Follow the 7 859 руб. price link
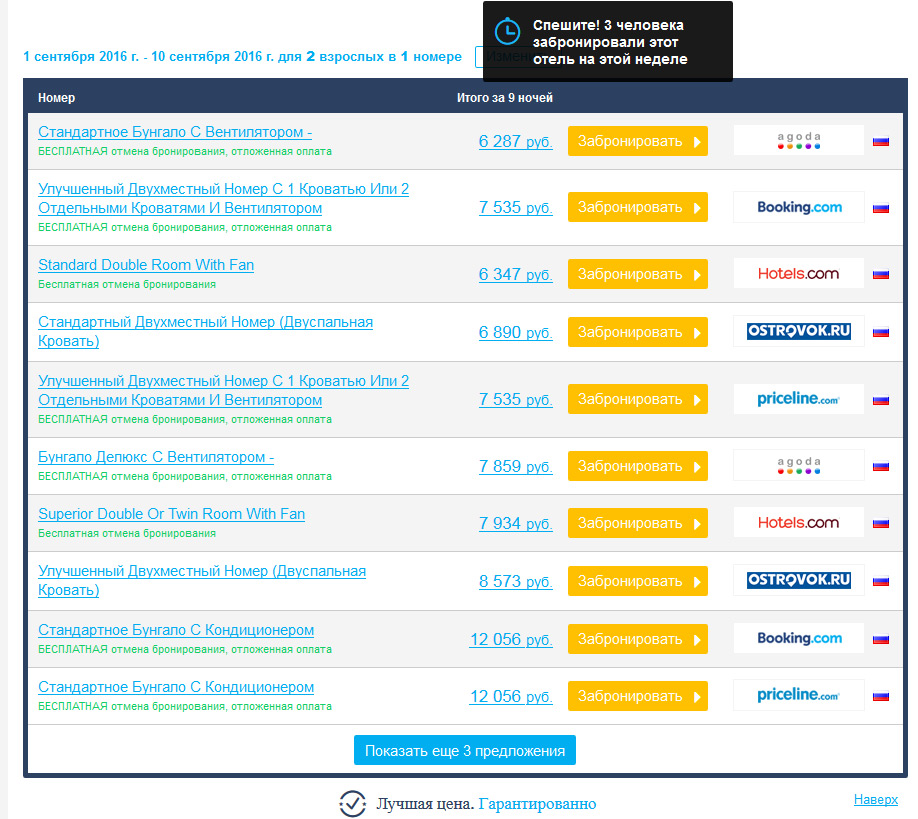The width and height of the screenshot is (918, 819). coord(515,466)
